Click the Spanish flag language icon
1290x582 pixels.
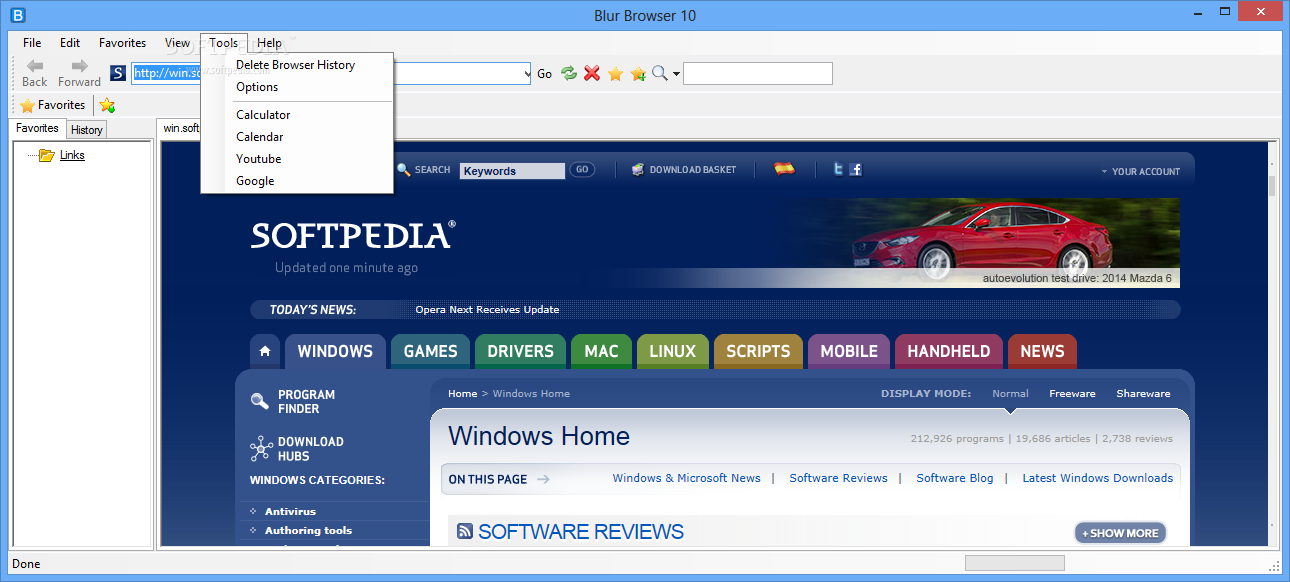coord(785,169)
